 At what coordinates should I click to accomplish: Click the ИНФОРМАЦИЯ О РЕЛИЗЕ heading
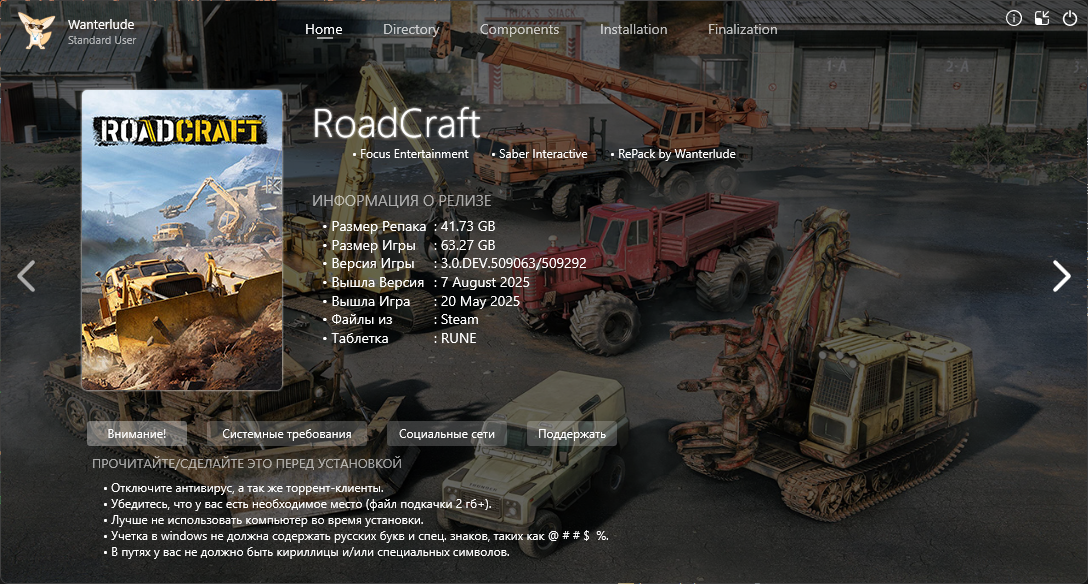pos(402,200)
